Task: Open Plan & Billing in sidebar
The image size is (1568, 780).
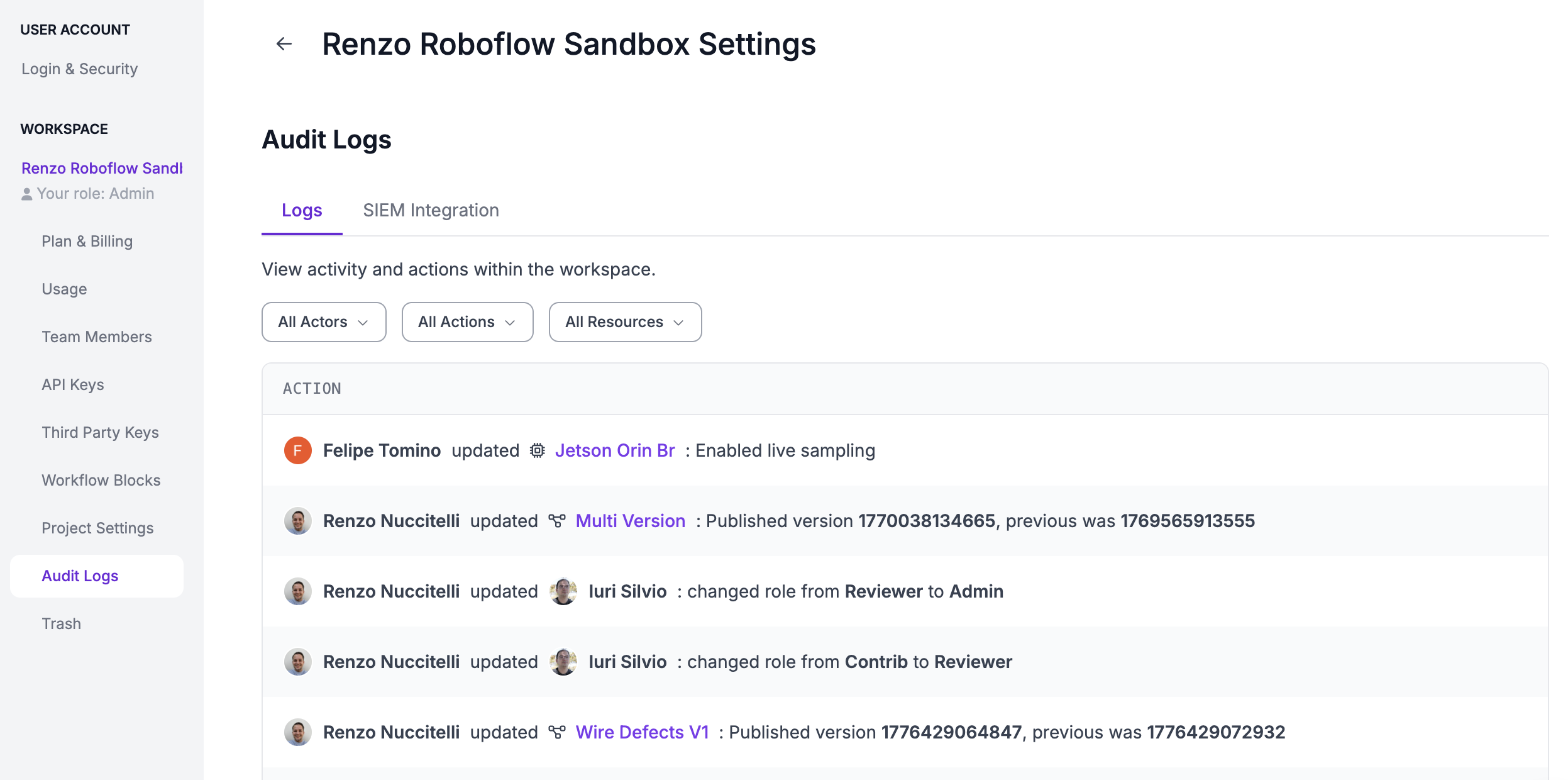Action: pos(87,242)
